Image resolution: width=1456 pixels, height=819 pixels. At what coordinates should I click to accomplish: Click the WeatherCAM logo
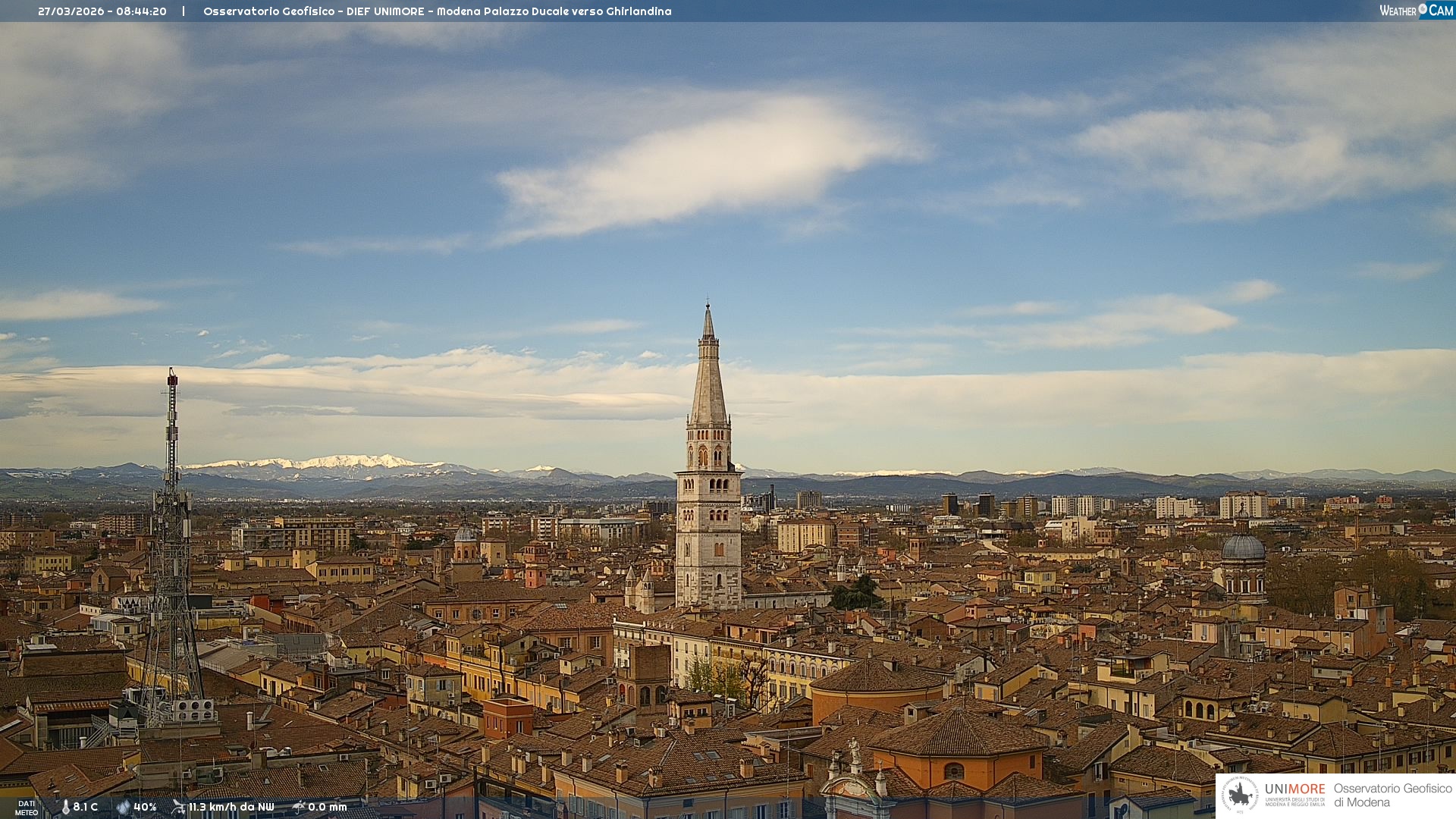coord(1416,11)
